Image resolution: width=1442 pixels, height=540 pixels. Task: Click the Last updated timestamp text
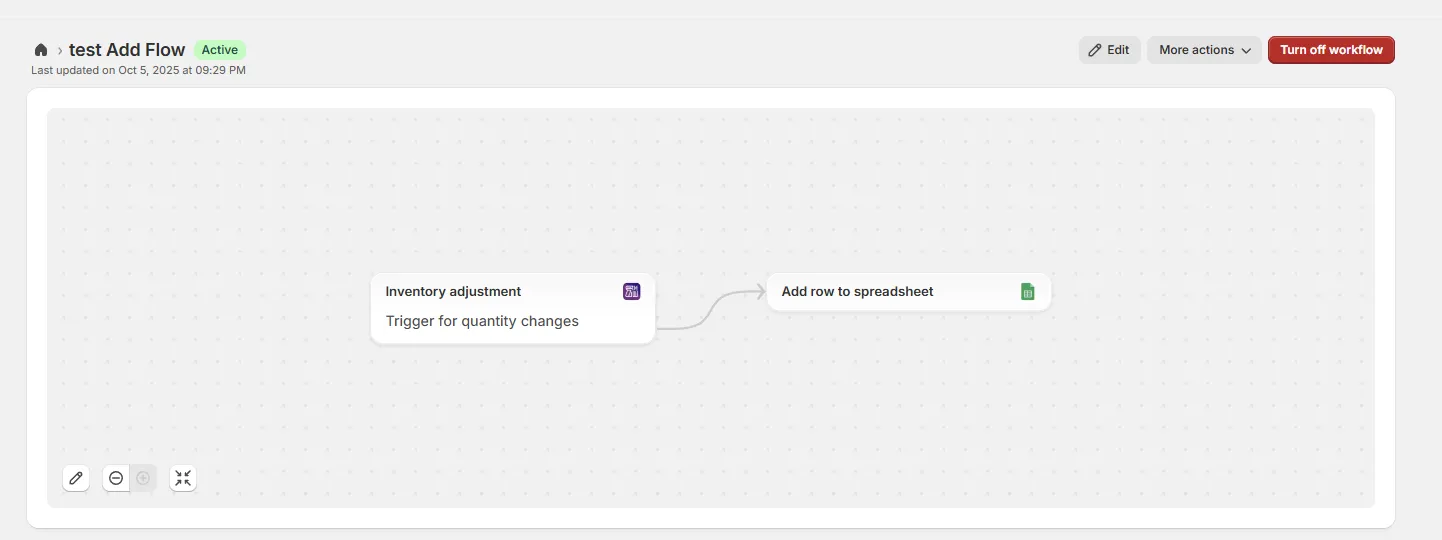point(138,71)
